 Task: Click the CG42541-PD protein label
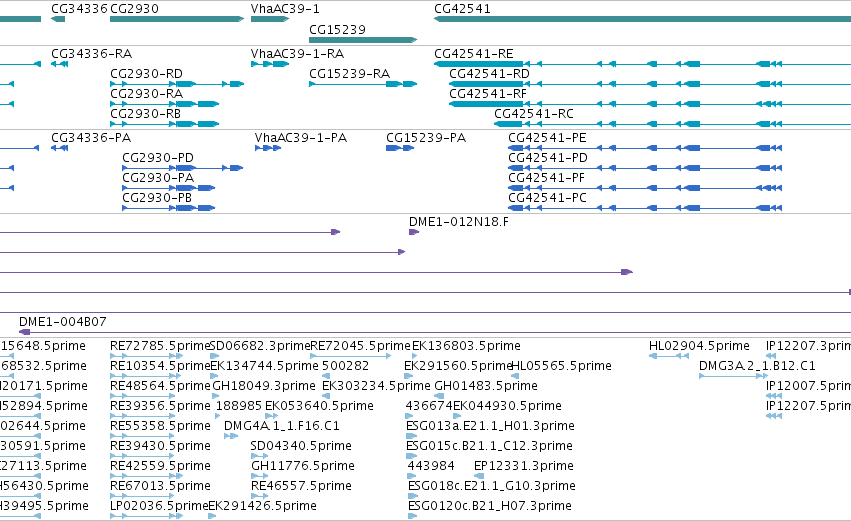tap(548, 157)
